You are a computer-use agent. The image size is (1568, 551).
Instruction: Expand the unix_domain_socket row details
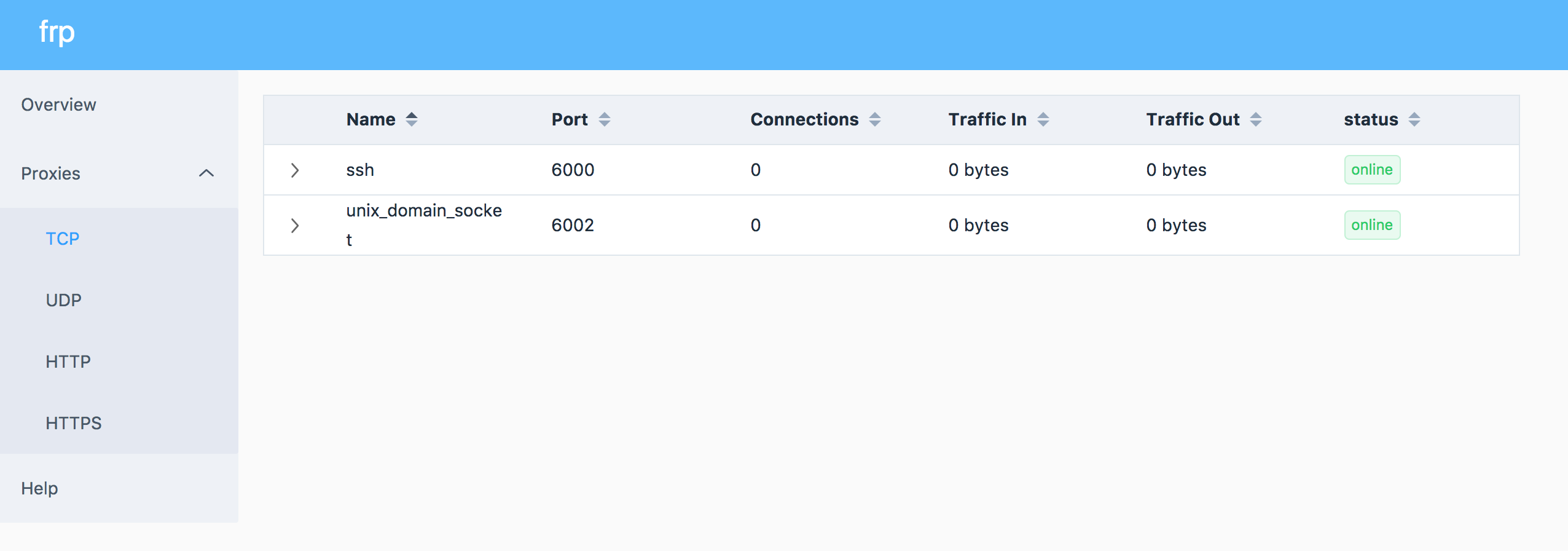pos(295,226)
